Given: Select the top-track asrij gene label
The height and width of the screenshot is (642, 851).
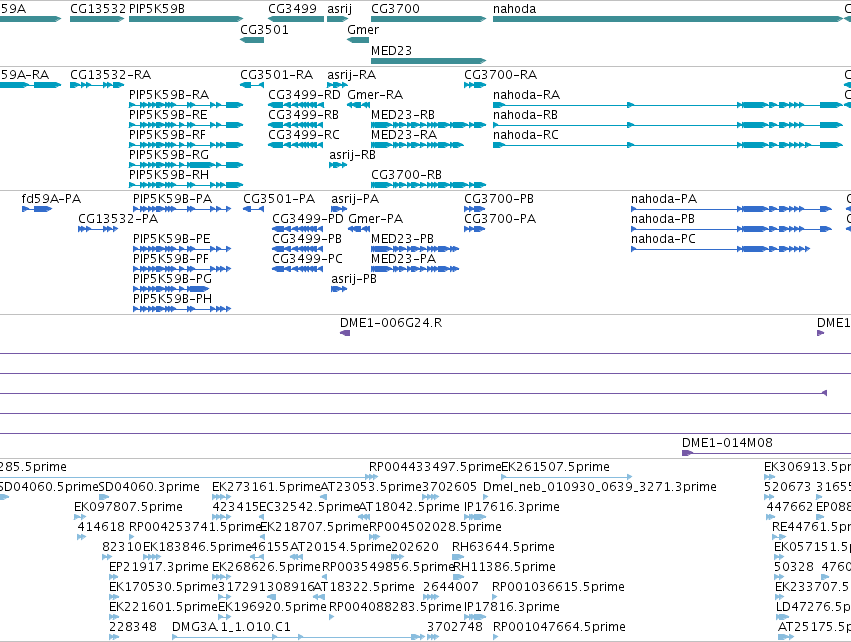Looking at the screenshot, I should coord(339,9).
